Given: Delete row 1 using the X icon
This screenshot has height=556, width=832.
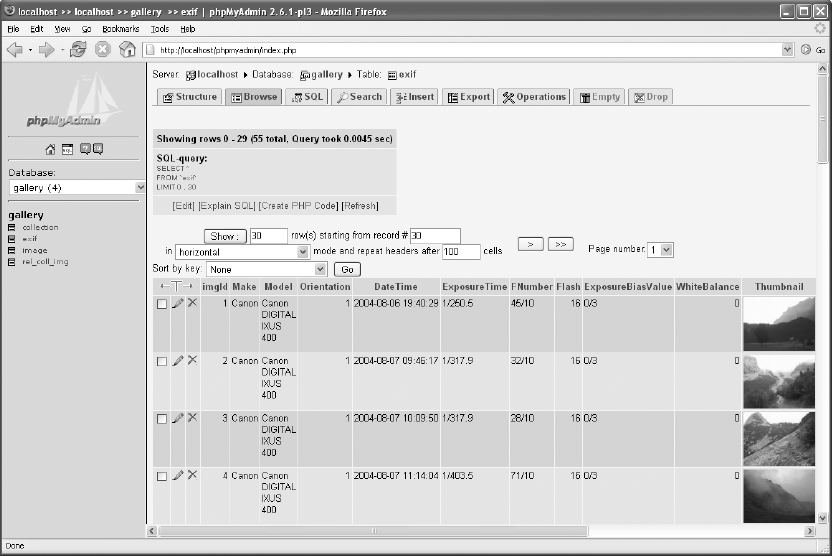Looking at the screenshot, I should pos(192,302).
